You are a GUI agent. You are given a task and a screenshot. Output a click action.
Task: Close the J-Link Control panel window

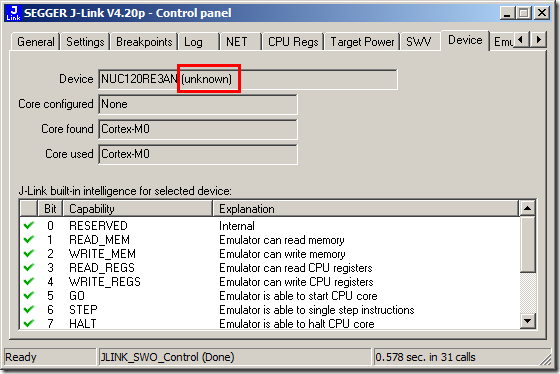542,14
